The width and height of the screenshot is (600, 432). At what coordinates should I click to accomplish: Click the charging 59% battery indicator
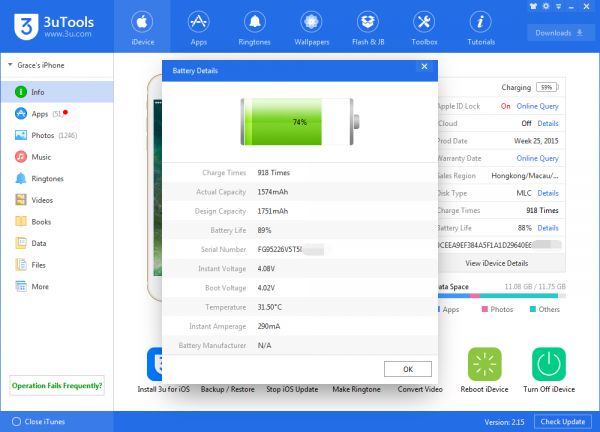coord(547,87)
